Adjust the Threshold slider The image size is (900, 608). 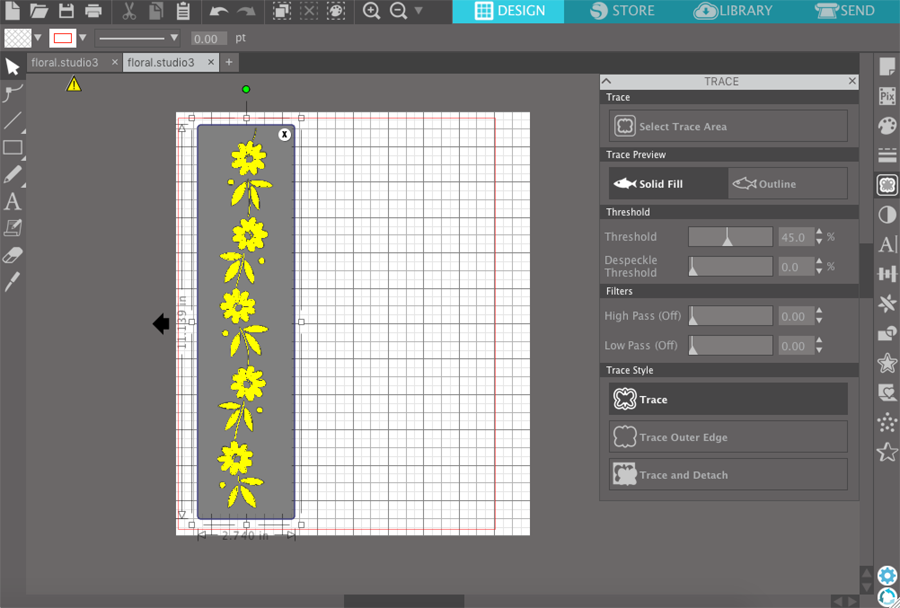[x=730, y=237]
